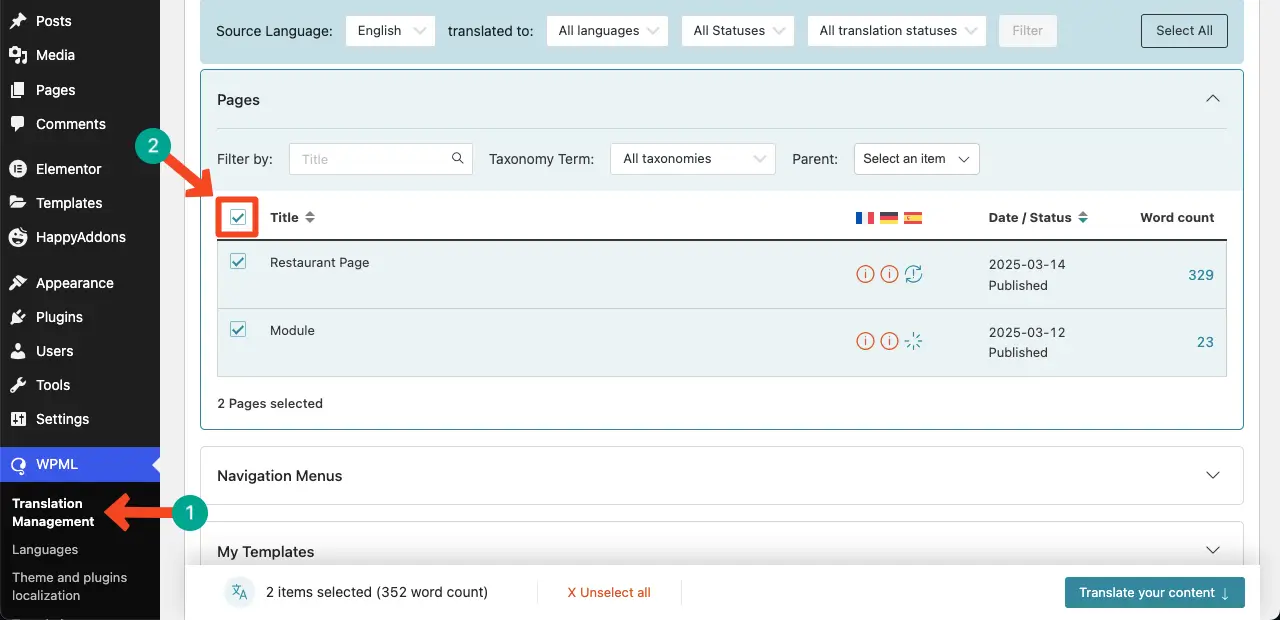Screen dimensions: 1280x620
Task: Click the translate icon in bottom bar
Action: [x=239, y=592]
